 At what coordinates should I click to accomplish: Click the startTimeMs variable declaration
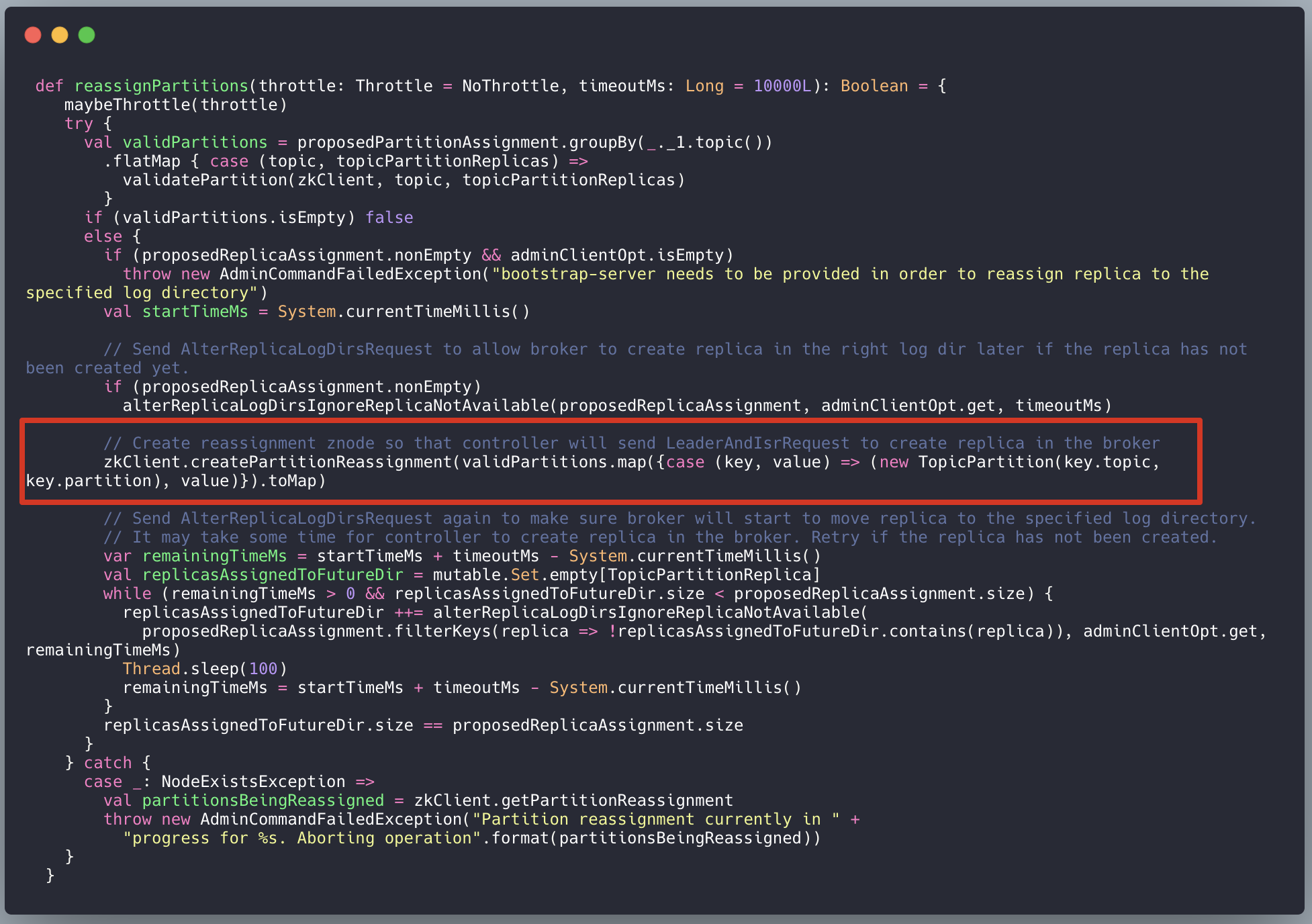coord(195,312)
